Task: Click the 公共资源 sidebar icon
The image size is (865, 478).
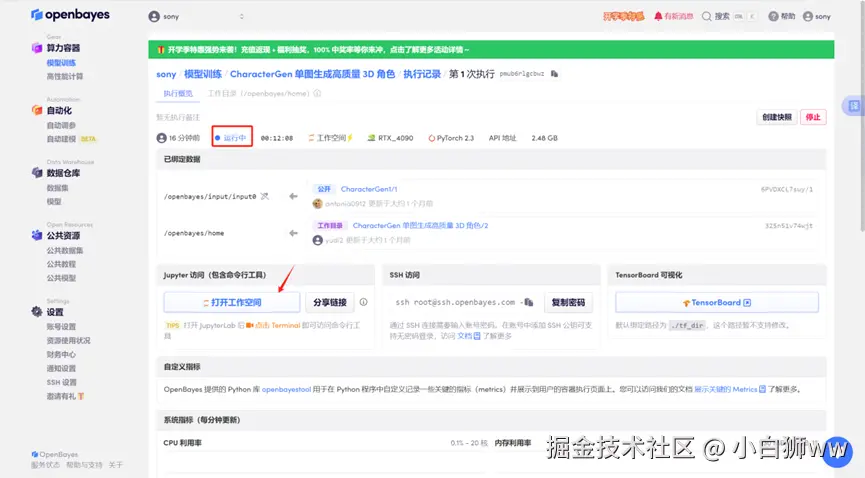Action: (x=37, y=236)
